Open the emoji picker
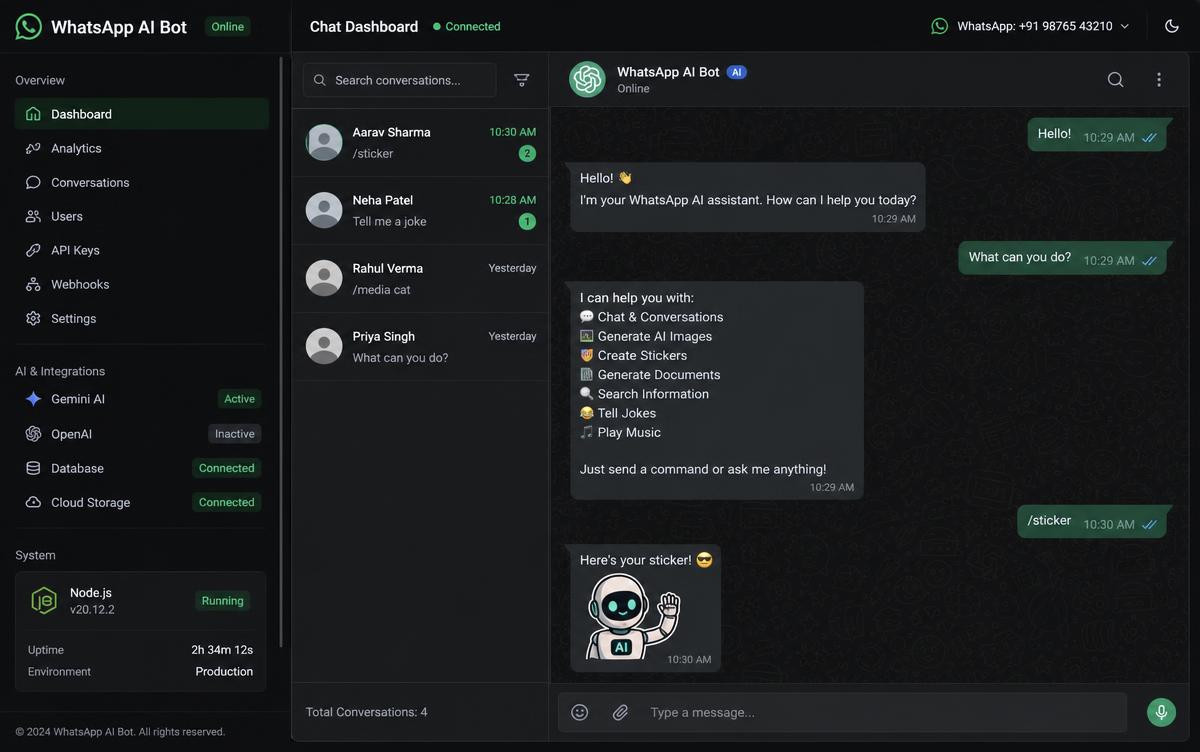1200x752 pixels. [x=580, y=712]
